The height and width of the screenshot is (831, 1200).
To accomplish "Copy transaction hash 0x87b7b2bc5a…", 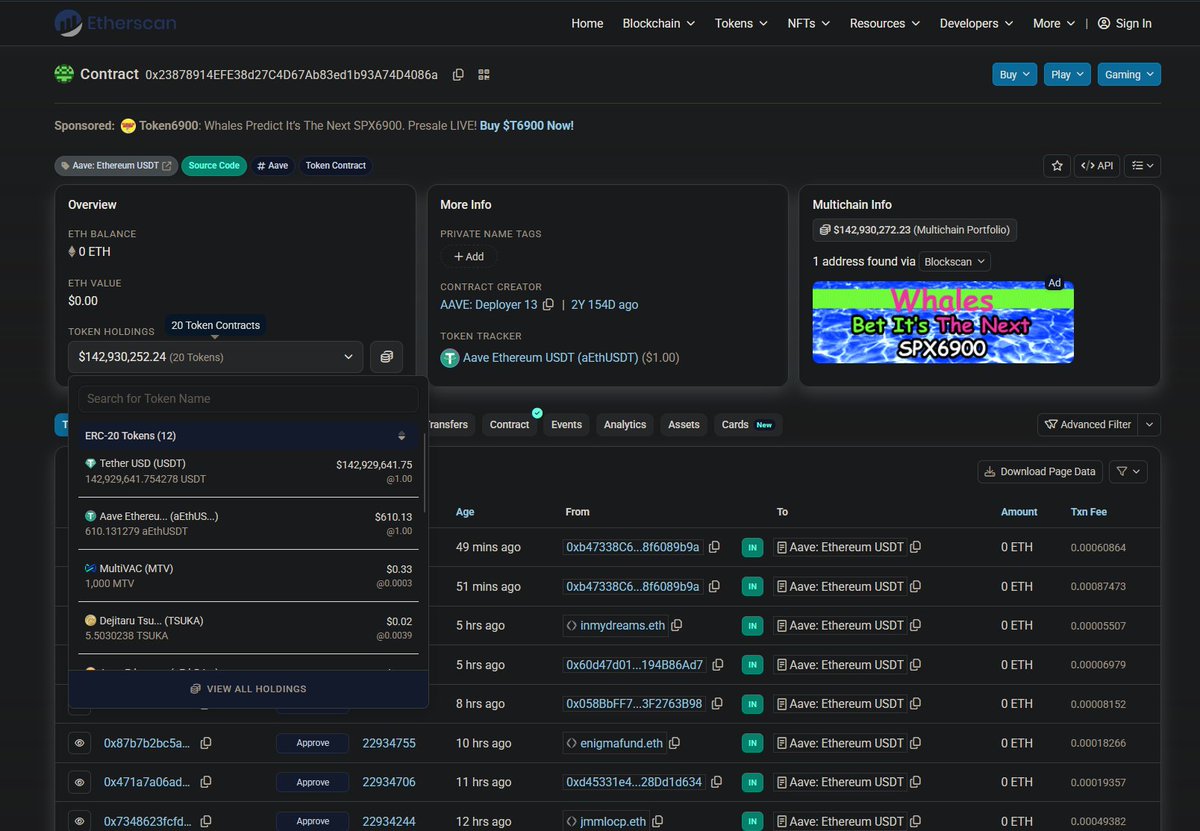I will coord(206,744).
